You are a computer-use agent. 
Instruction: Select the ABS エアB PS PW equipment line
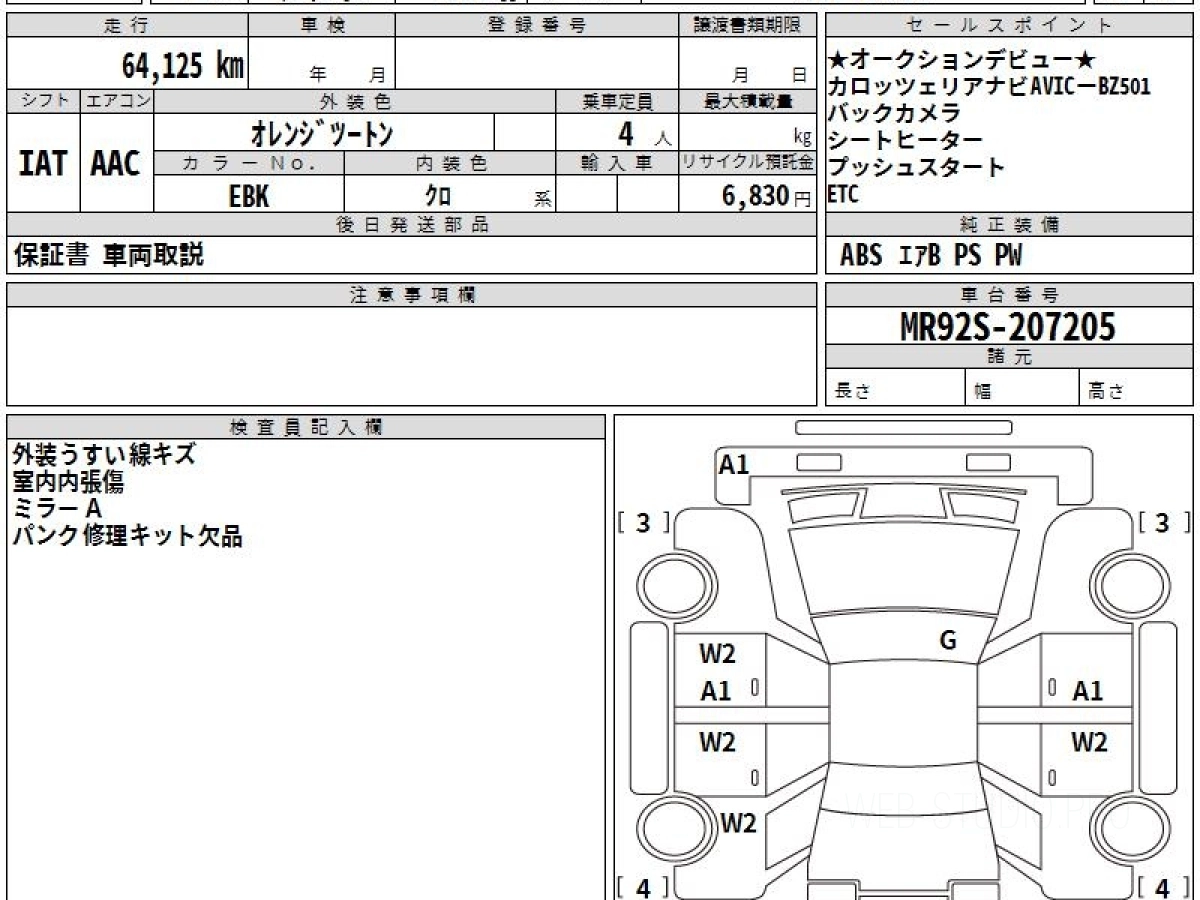tap(931, 256)
